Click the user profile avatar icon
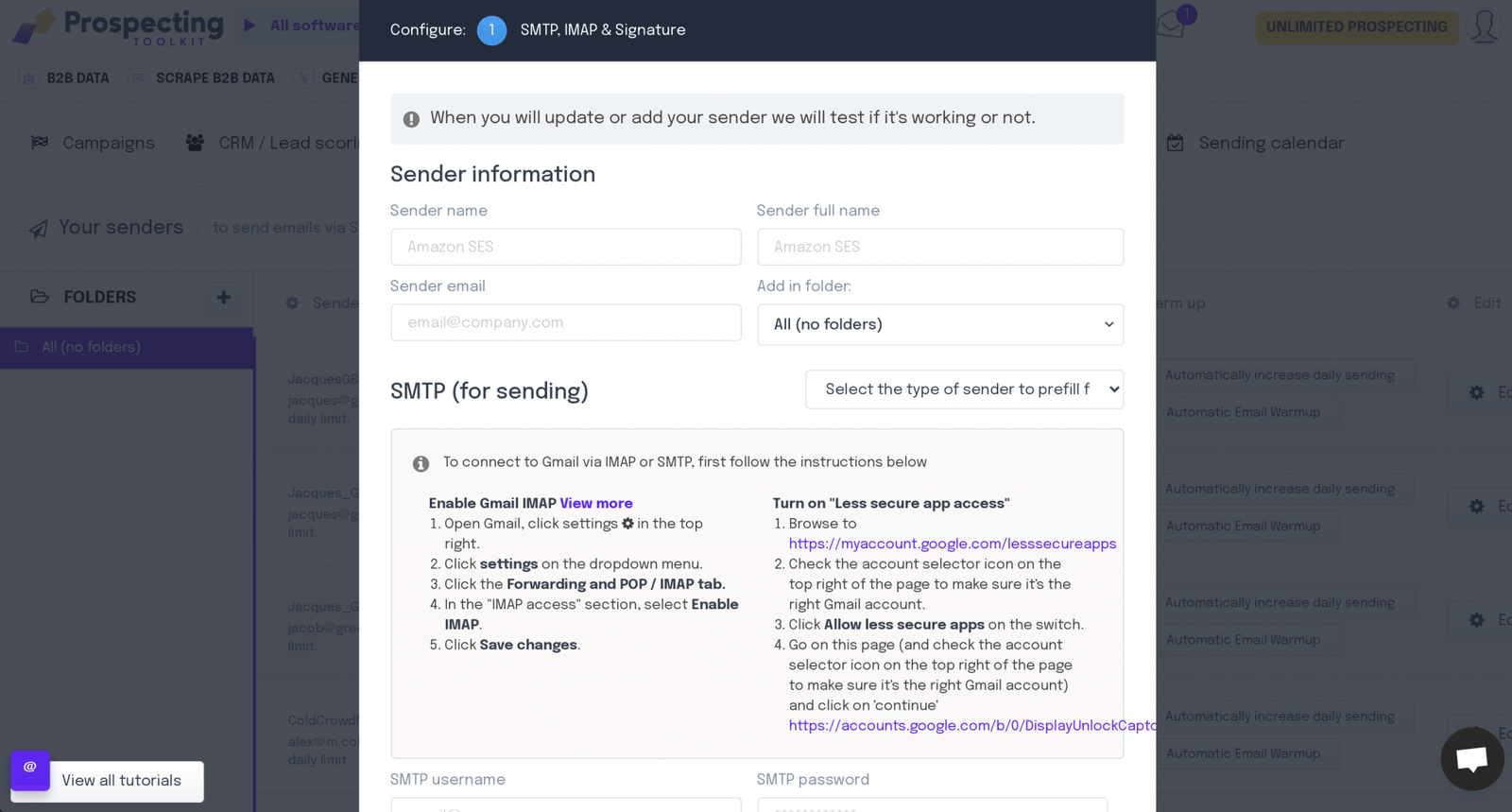Screen dimensions: 1512x812 point(1484,26)
